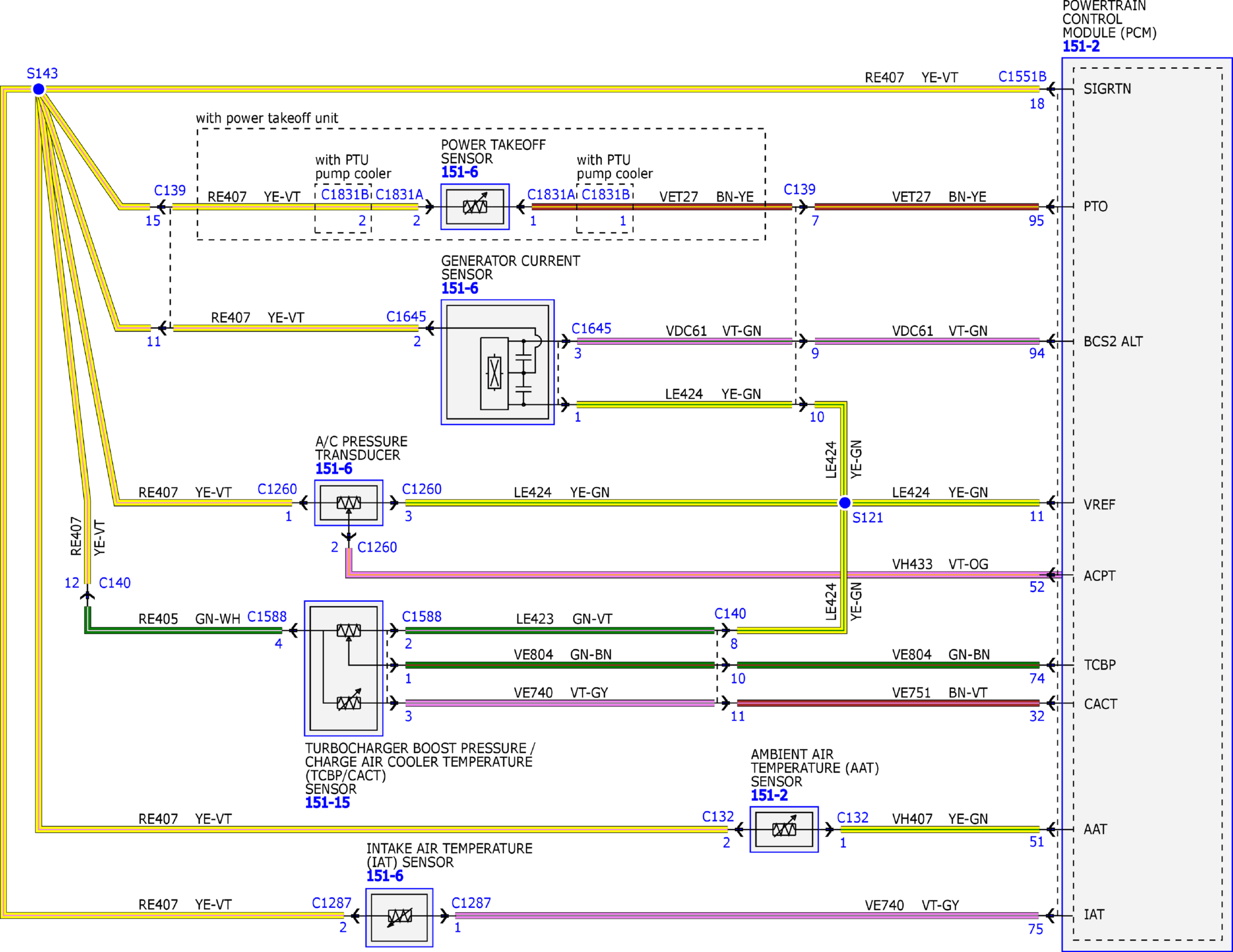
Task: Open the 151-6 link under IAT Sensor
Action: coord(385,876)
